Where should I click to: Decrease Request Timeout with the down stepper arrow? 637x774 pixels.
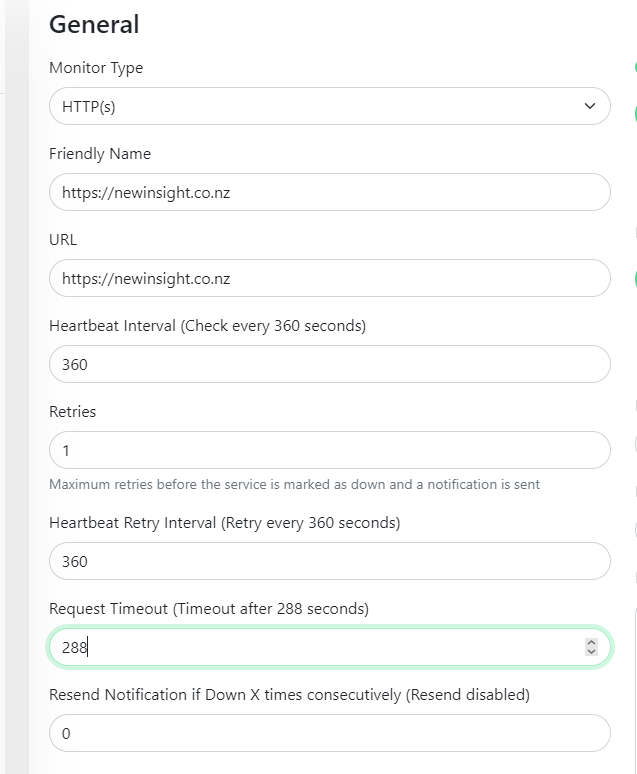[x=591, y=652]
